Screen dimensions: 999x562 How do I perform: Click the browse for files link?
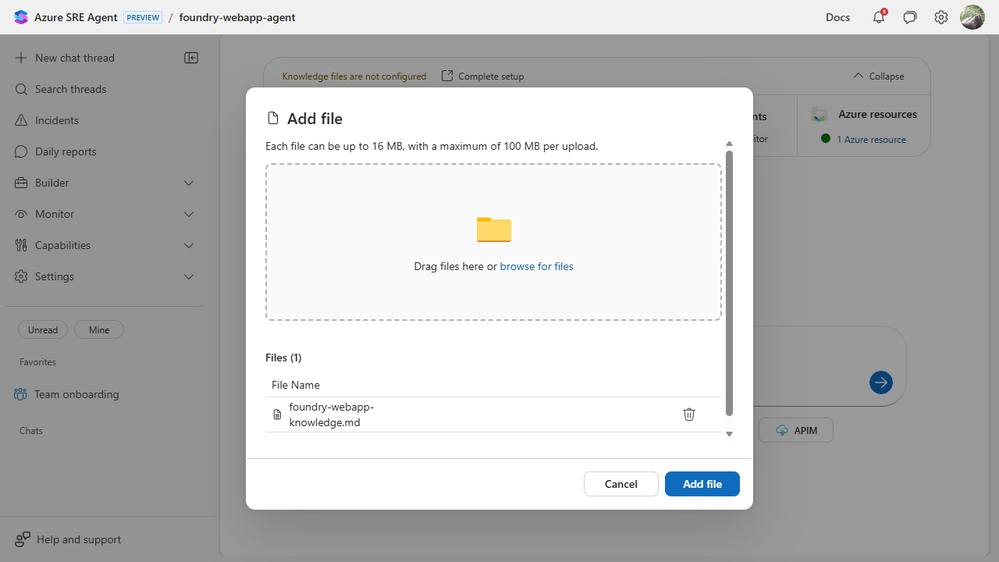click(537, 267)
